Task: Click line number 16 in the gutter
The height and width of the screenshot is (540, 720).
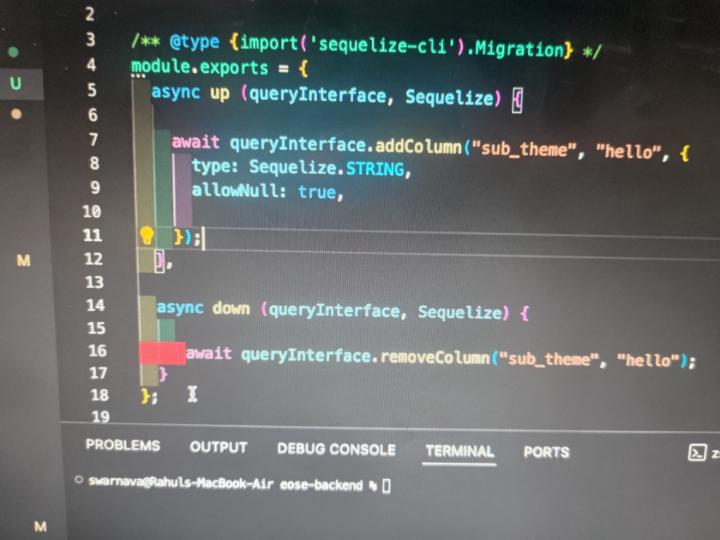Action: pos(97,351)
